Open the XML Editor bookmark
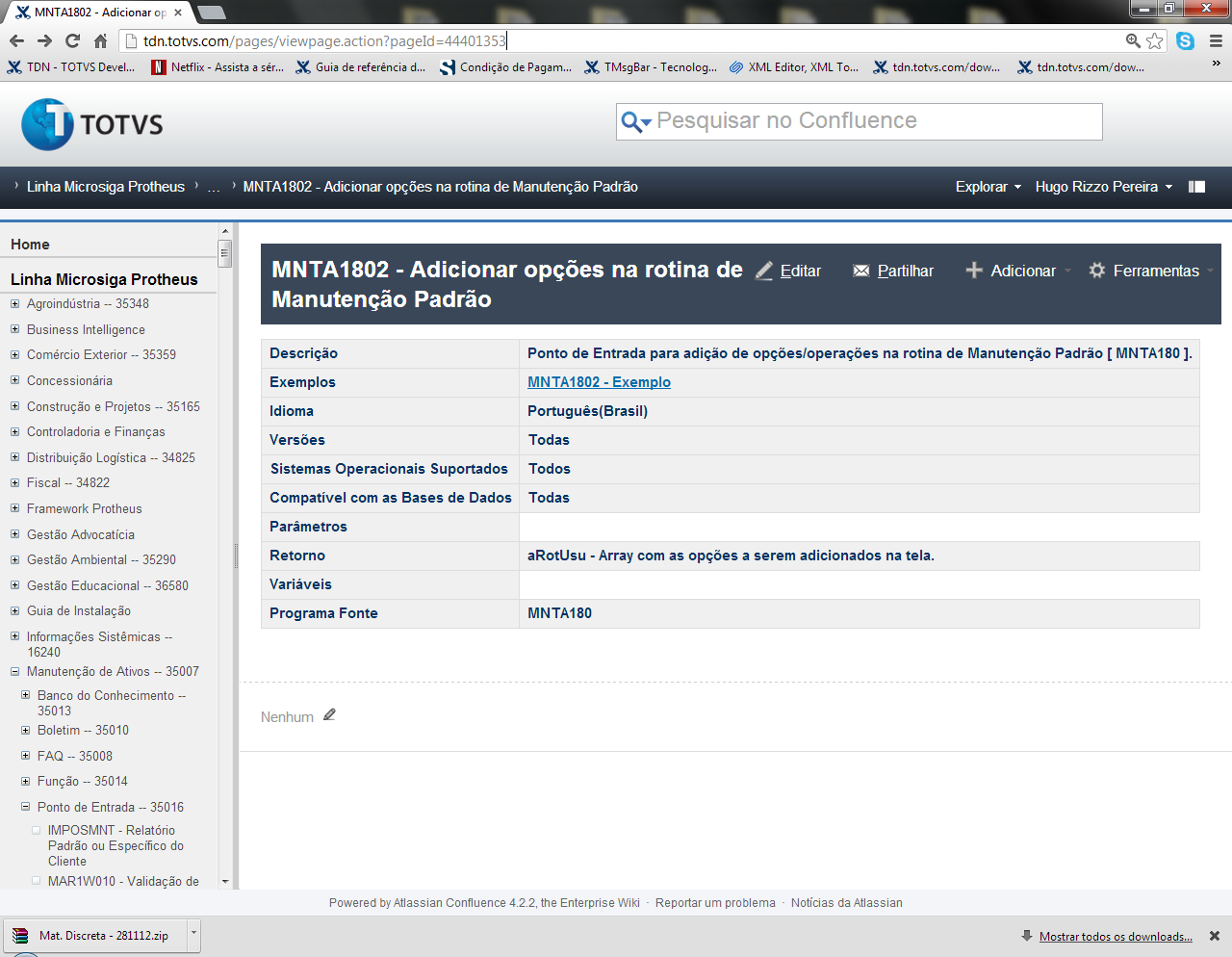The image size is (1232, 957). pos(794,67)
